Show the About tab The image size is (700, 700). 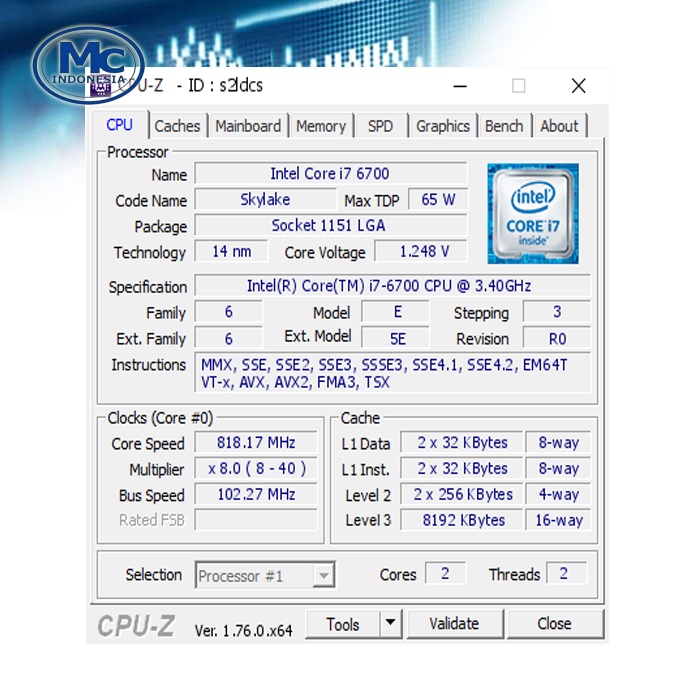pyautogui.click(x=559, y=126)
